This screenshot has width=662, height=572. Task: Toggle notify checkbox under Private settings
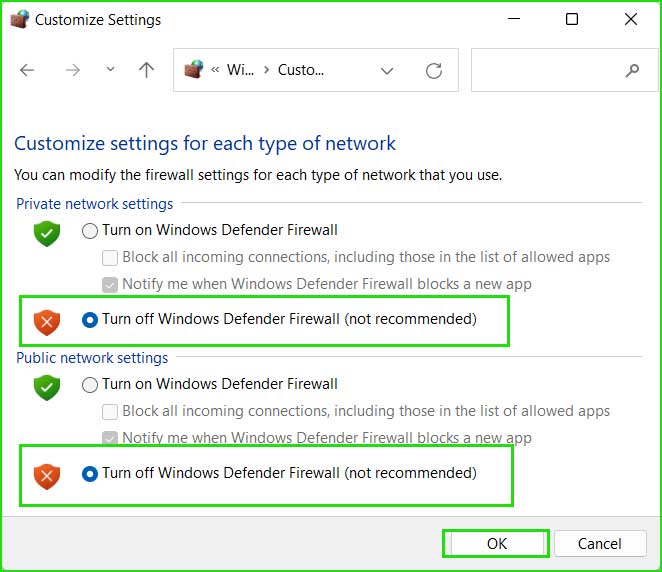tap(110, 285)
